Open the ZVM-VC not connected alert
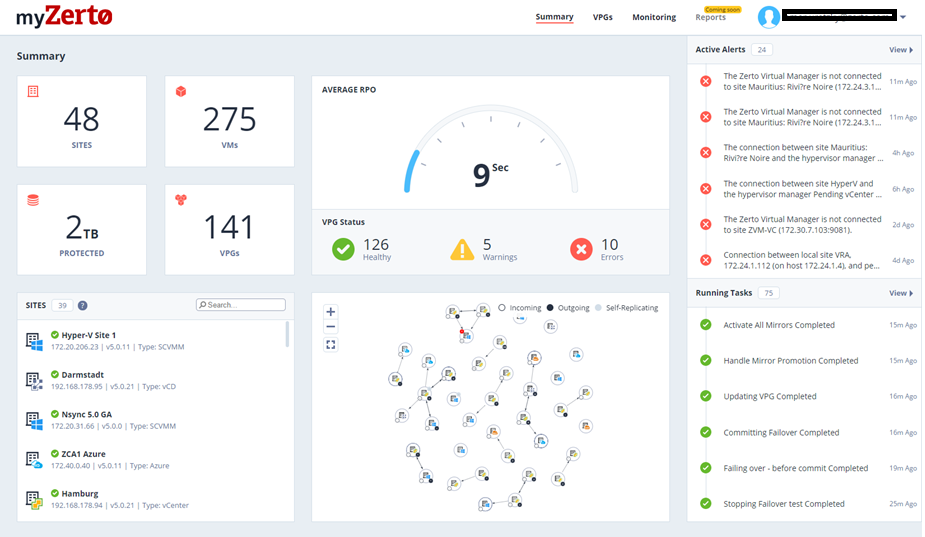 click(805, 224)
